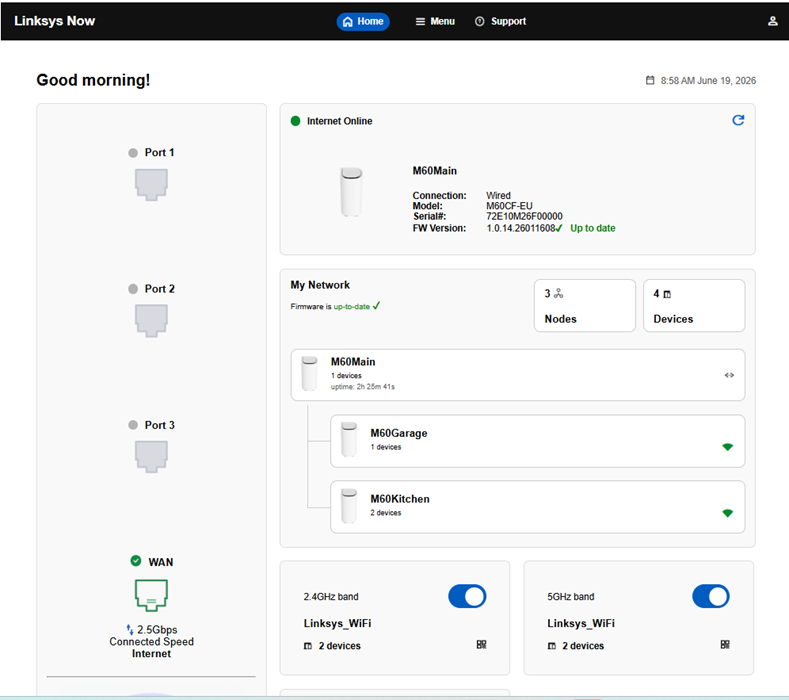Click the green Internet Online indicator
The image size is (789, 700).
pos(295,121)
